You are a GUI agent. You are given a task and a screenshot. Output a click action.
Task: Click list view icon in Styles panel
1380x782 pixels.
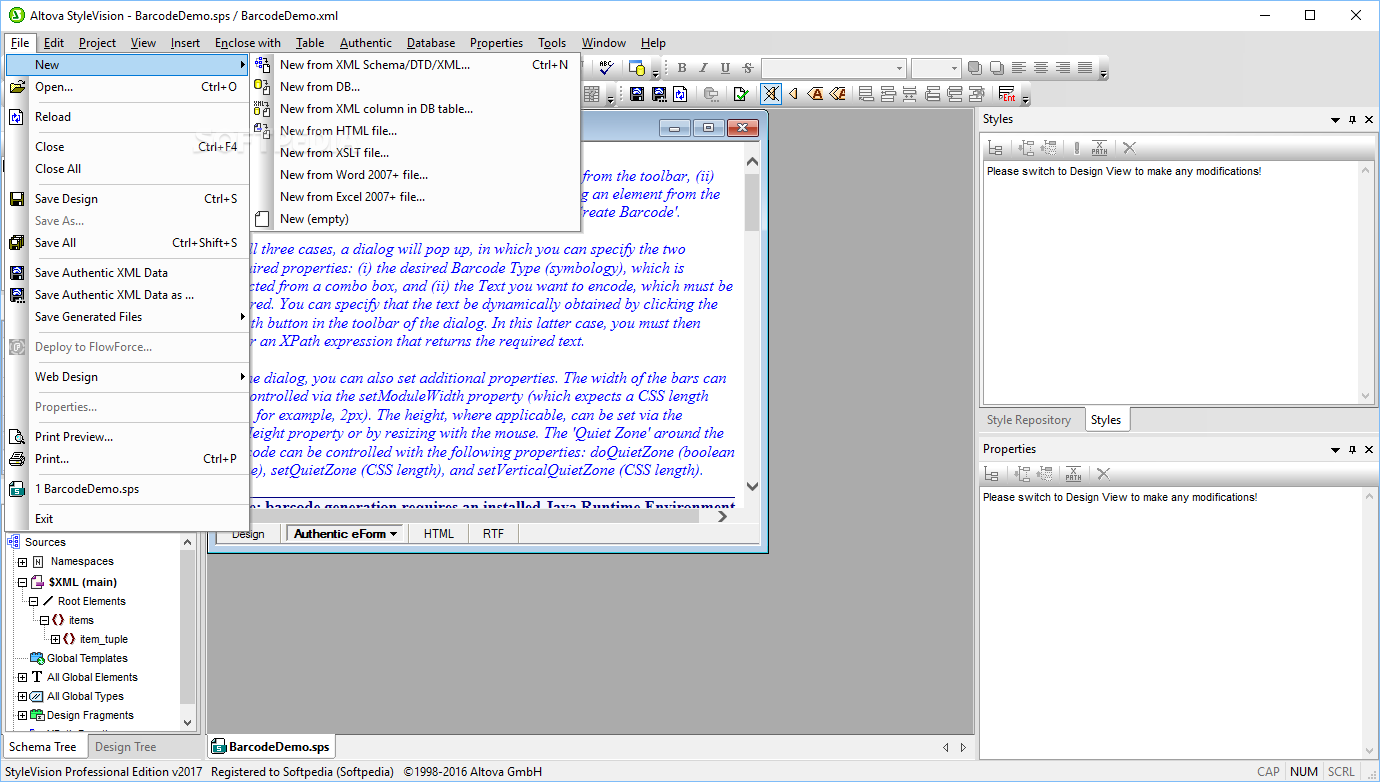(995, 148)
